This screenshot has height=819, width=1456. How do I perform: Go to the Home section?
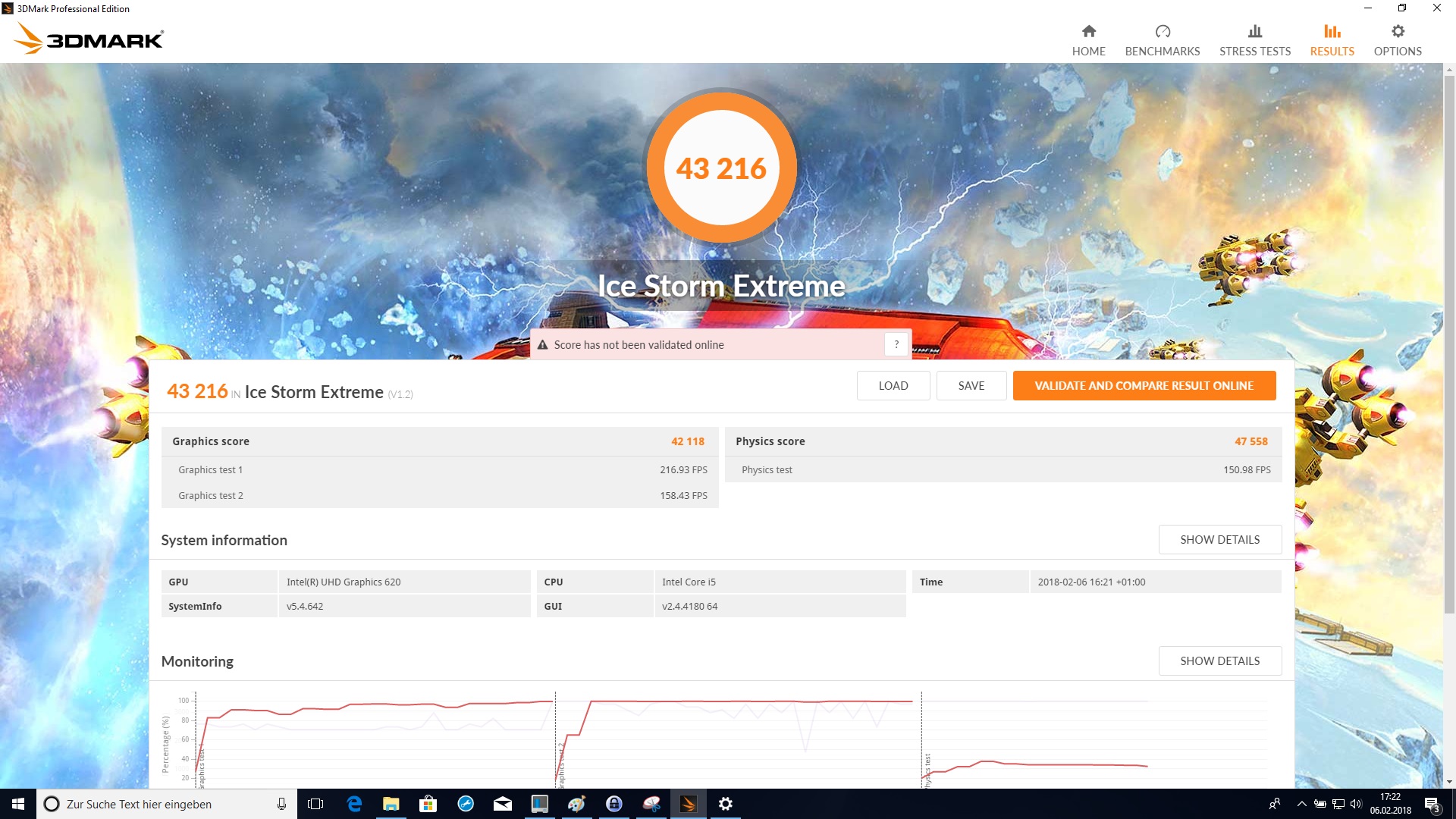point(1088,40)
